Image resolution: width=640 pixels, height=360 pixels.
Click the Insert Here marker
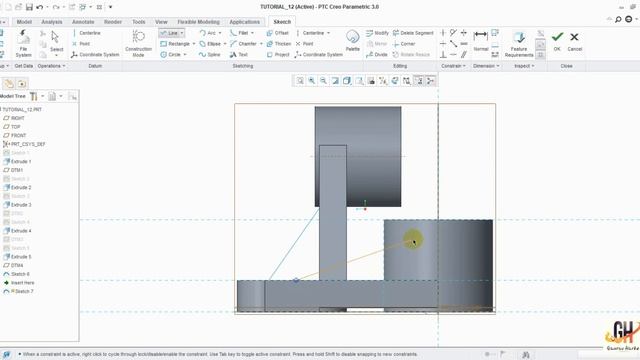pyautogui.click(x=19, y=283)
